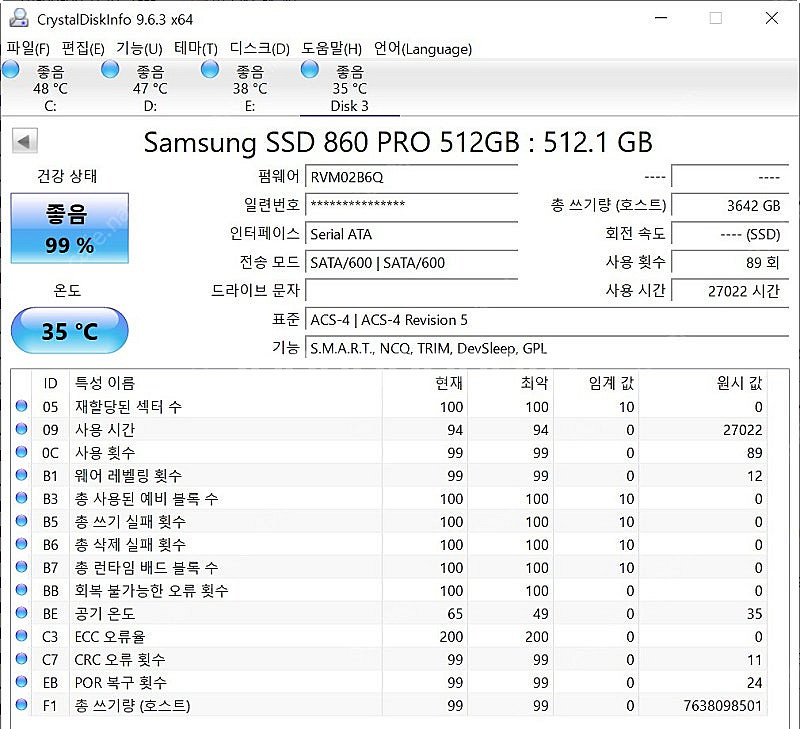Click the status dot for attribute 05
The width and height of the screenshot is (800, 729).
pos(21,406)
